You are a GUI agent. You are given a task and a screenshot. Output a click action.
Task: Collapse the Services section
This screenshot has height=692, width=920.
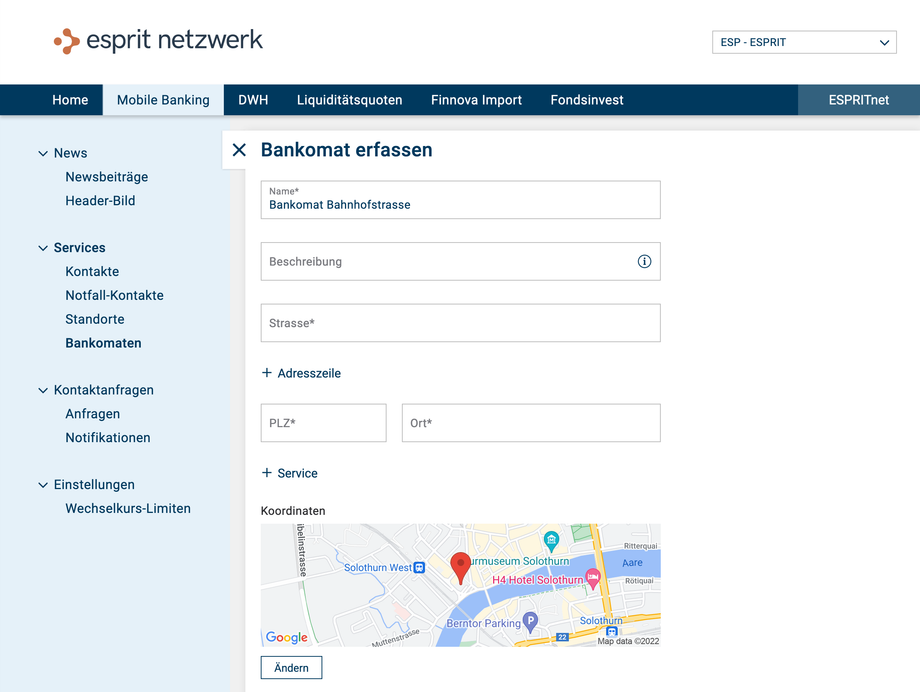pos(43,248)
